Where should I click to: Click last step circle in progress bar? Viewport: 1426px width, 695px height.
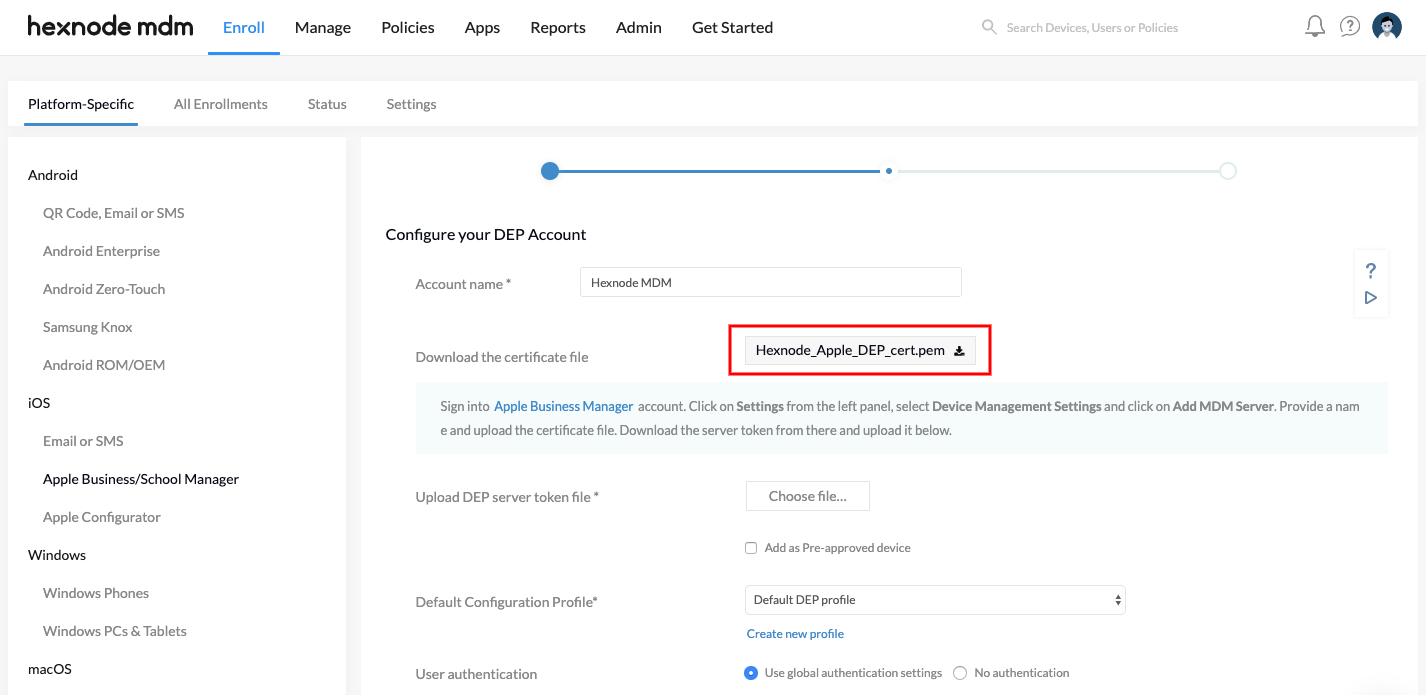click(x=1228, y=171)
